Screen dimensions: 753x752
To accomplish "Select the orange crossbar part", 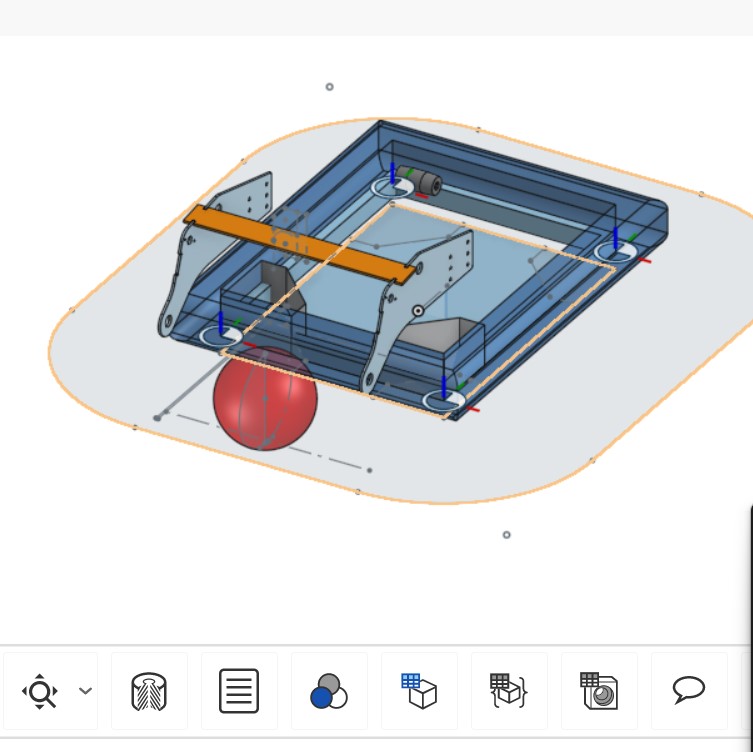I will click(300, 245).
